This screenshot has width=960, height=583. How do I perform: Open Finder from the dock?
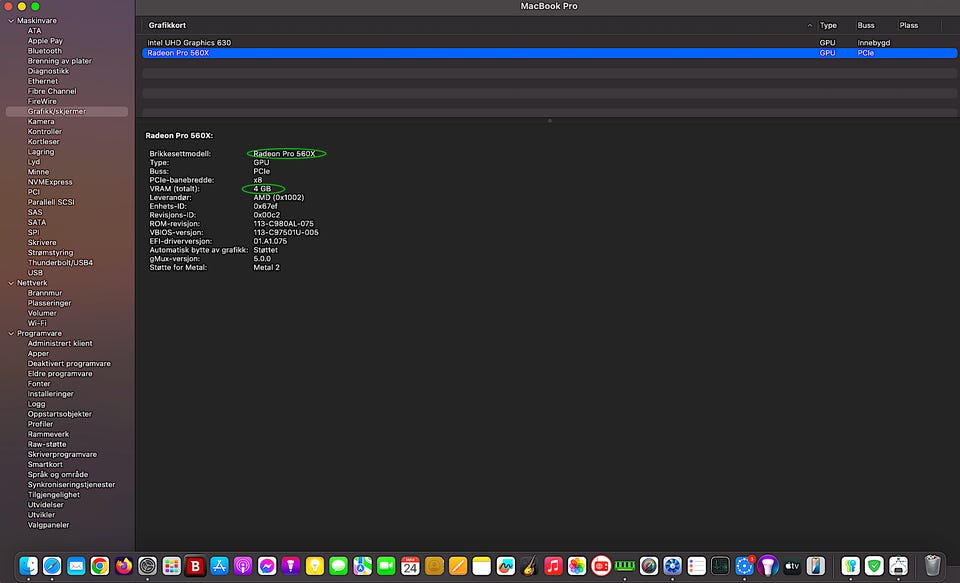tap(28, 565)
